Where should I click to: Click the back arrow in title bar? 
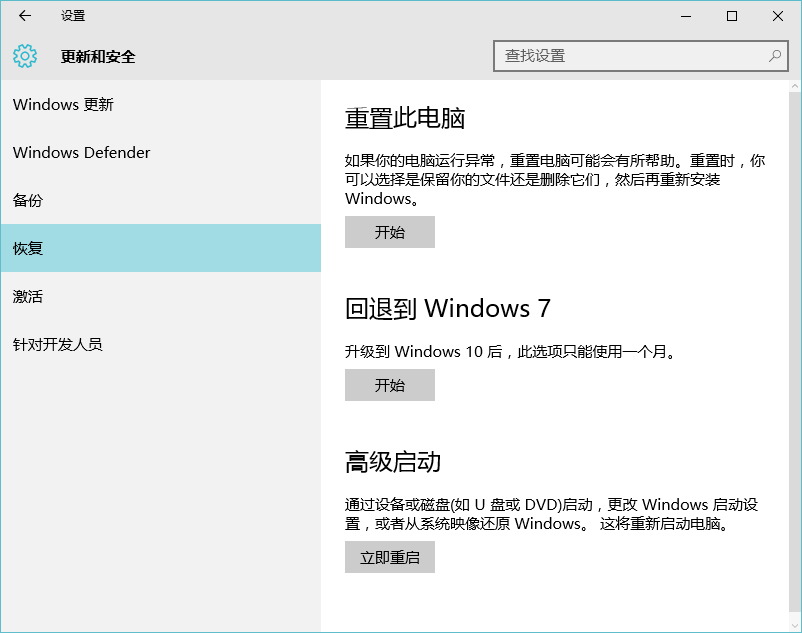point(25,16)
